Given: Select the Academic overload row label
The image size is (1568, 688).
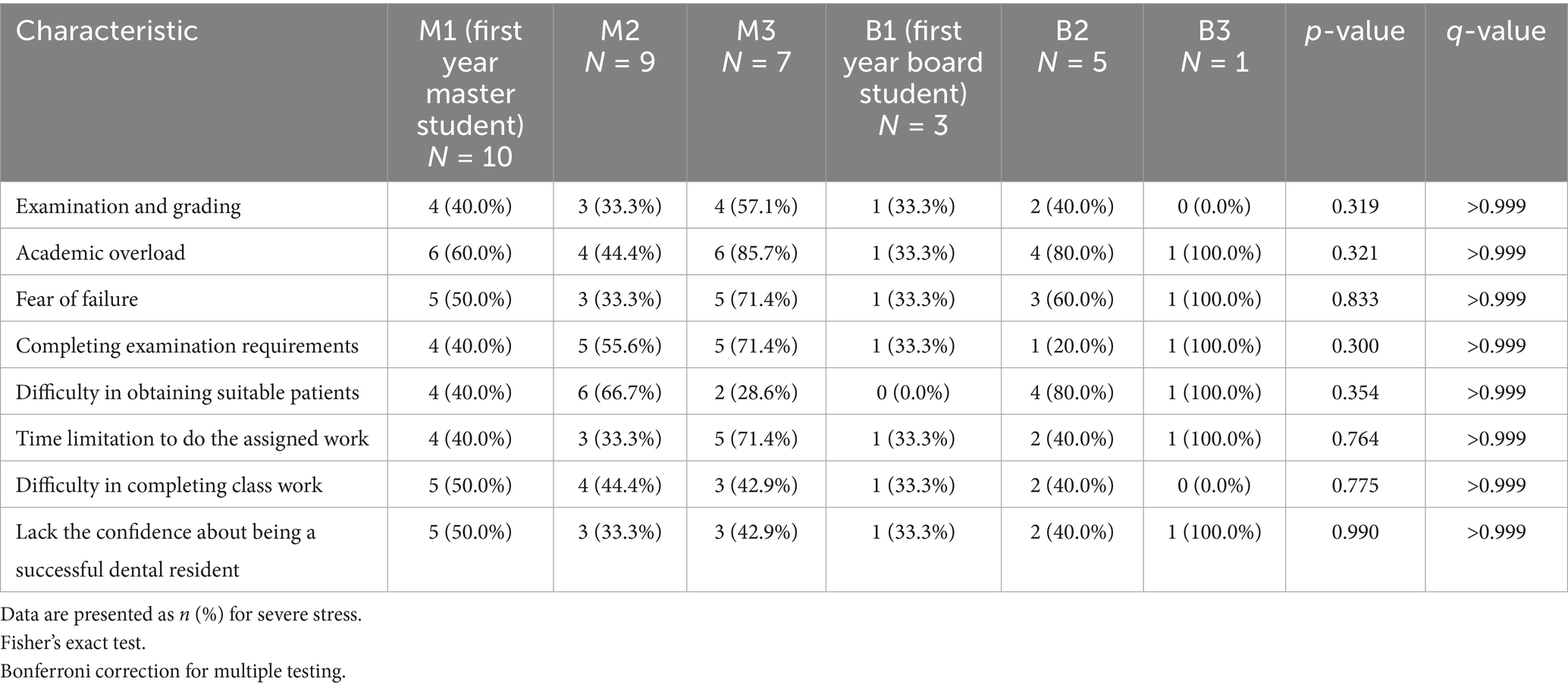Looking at the screenshot, I should point(100,252).
